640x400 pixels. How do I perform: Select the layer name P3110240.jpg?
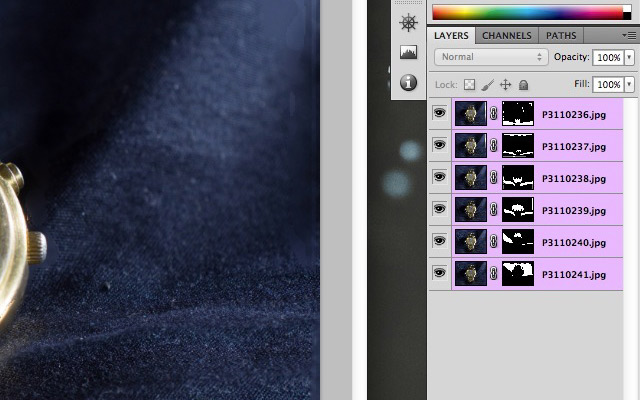[x=573, y=243]
